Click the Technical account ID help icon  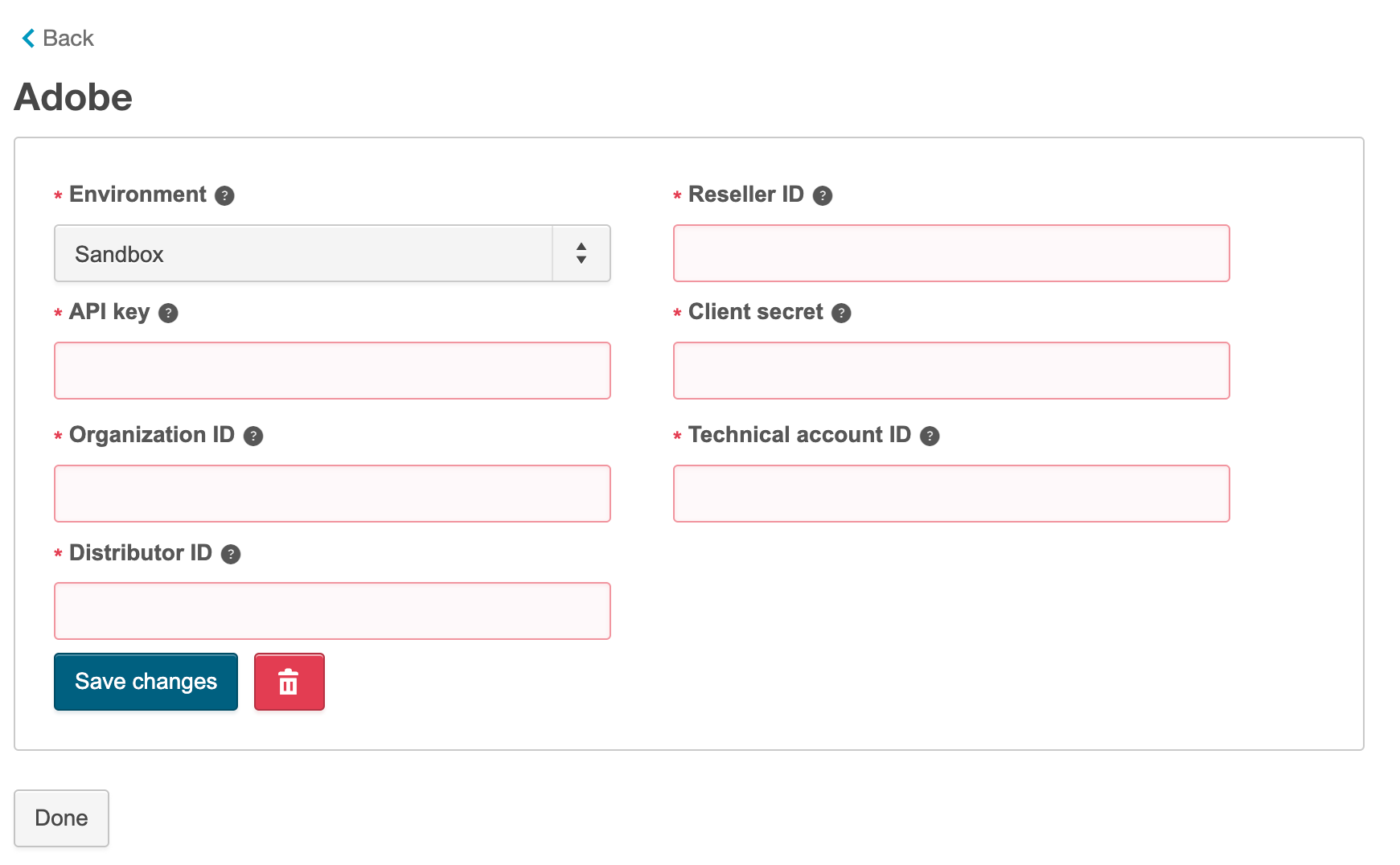(930, 436)
